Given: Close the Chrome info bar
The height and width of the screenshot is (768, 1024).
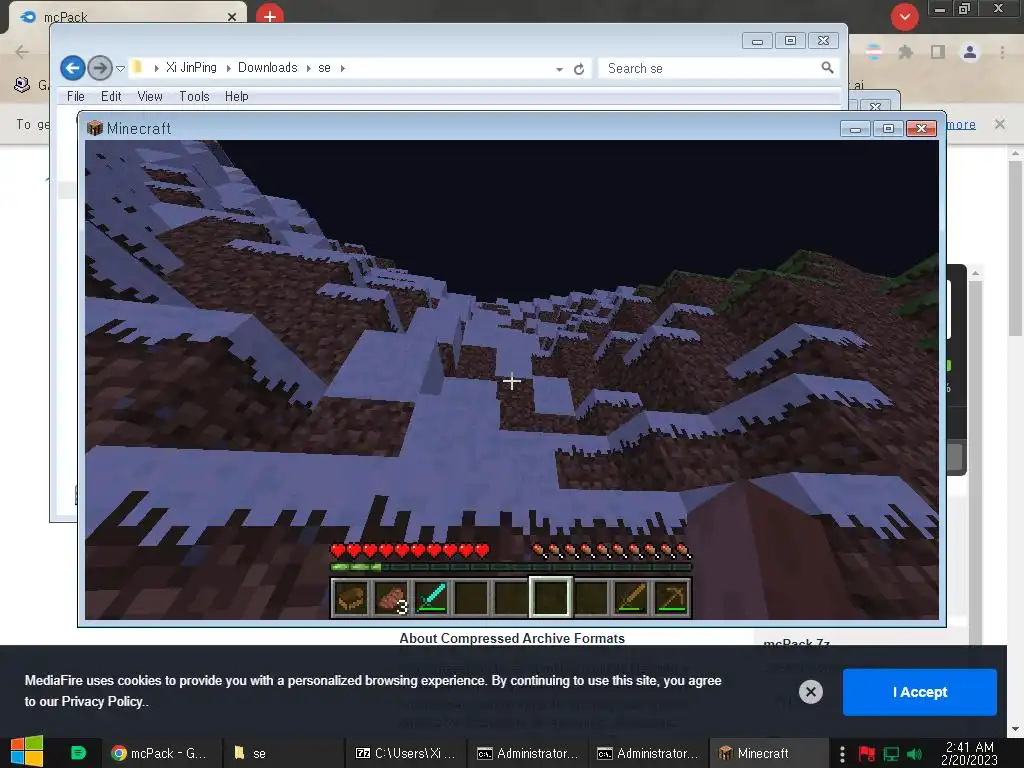Looking at the screenshot, I should click(999, 124).
